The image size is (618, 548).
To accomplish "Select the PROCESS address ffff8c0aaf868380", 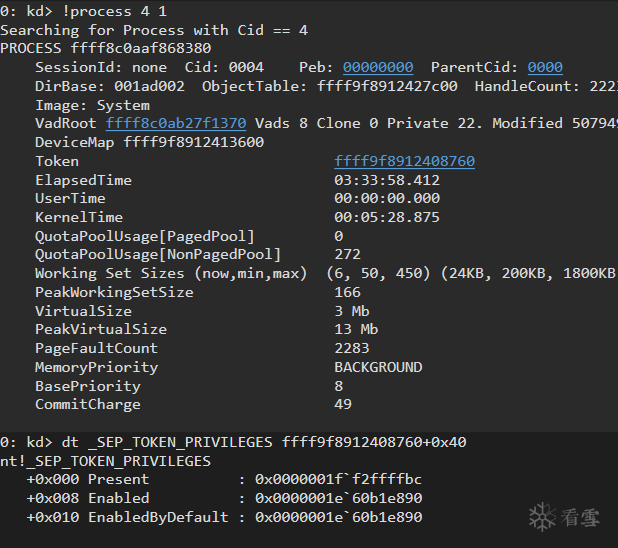I will click(141, 48).
